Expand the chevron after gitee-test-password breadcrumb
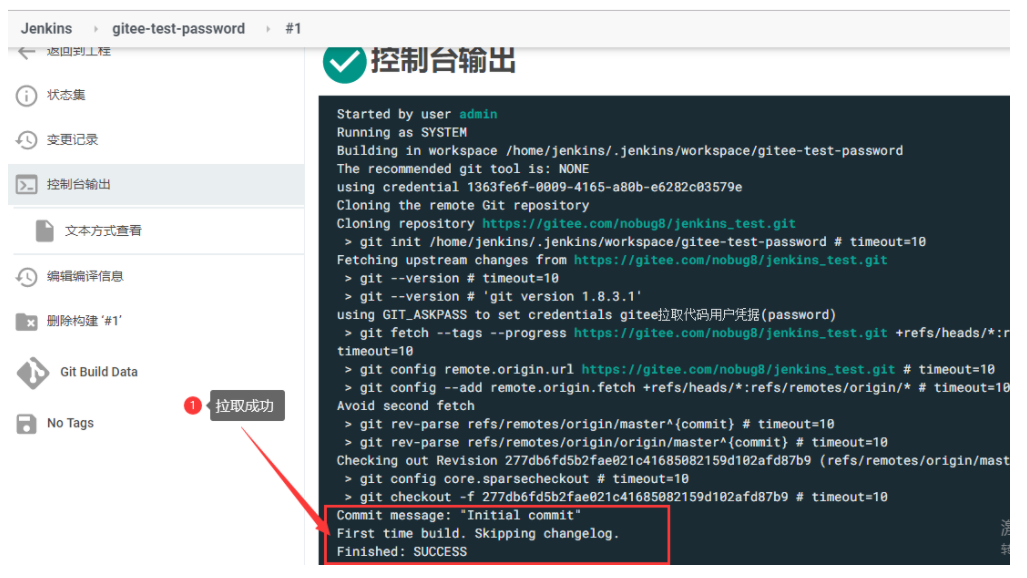 (x=268, y=29)
